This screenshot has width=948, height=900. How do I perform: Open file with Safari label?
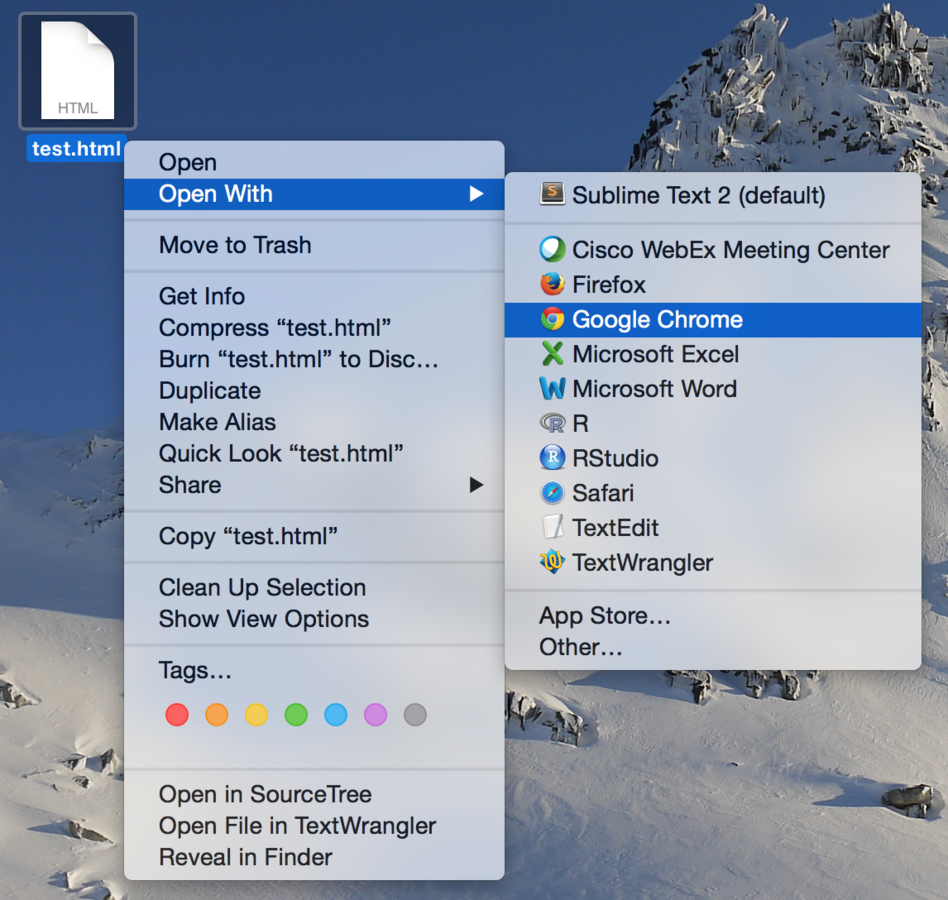603,493
